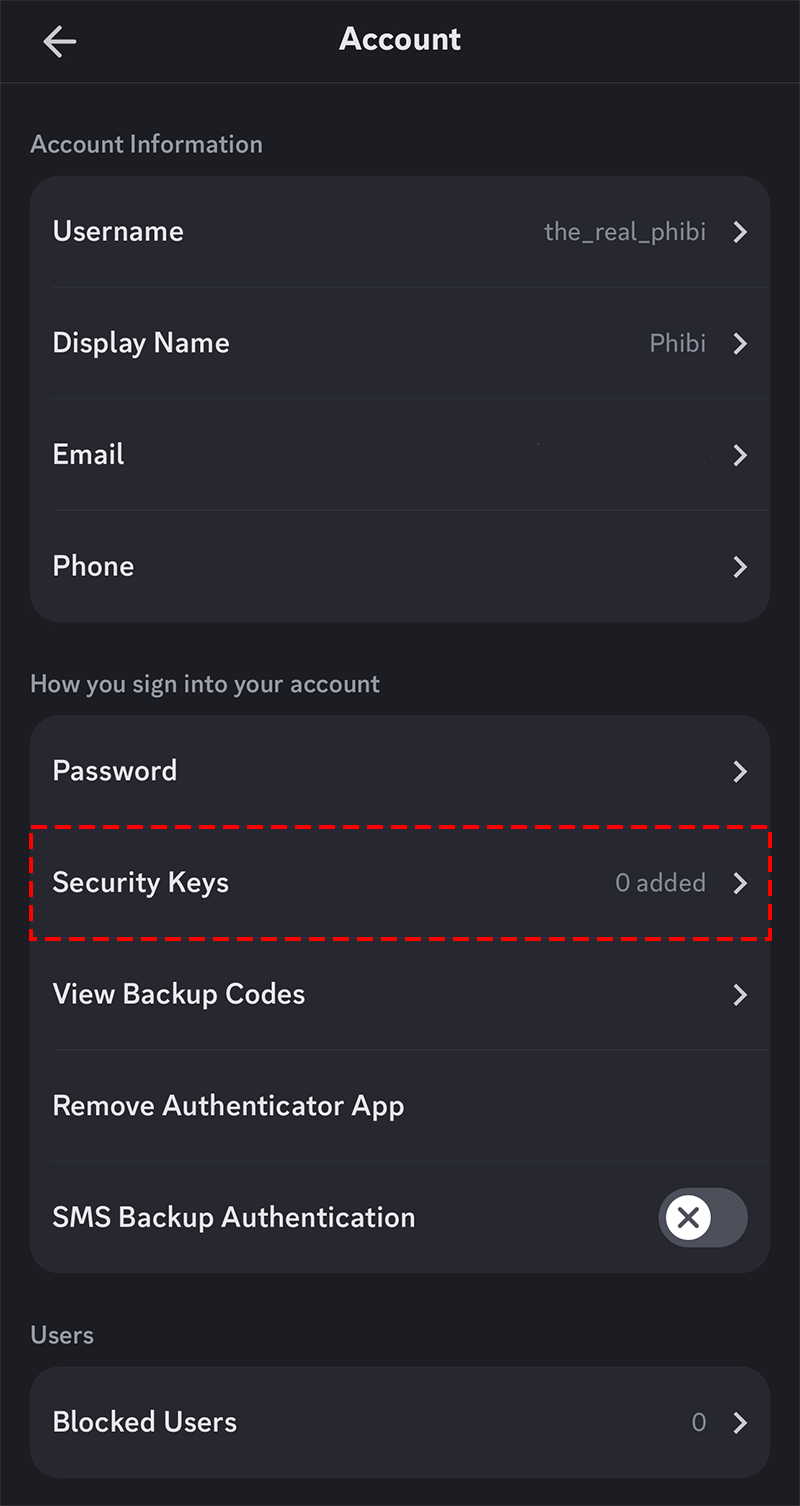Click the chevron beside the Username value
The height and width of the screenshot is (1506, 800).
[x=740, y=232]
